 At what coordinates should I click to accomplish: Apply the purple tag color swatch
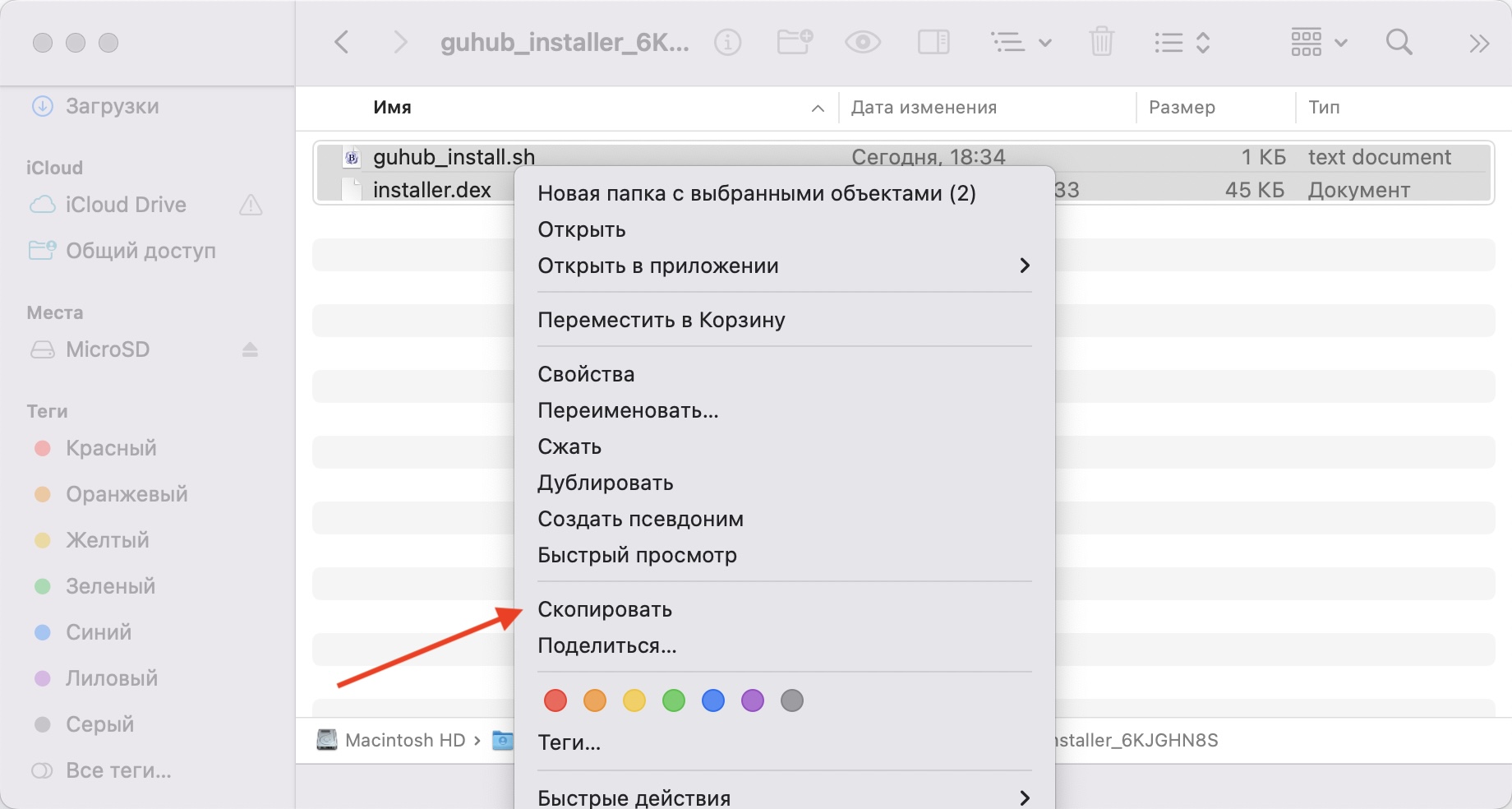click(x=753, y=700)
